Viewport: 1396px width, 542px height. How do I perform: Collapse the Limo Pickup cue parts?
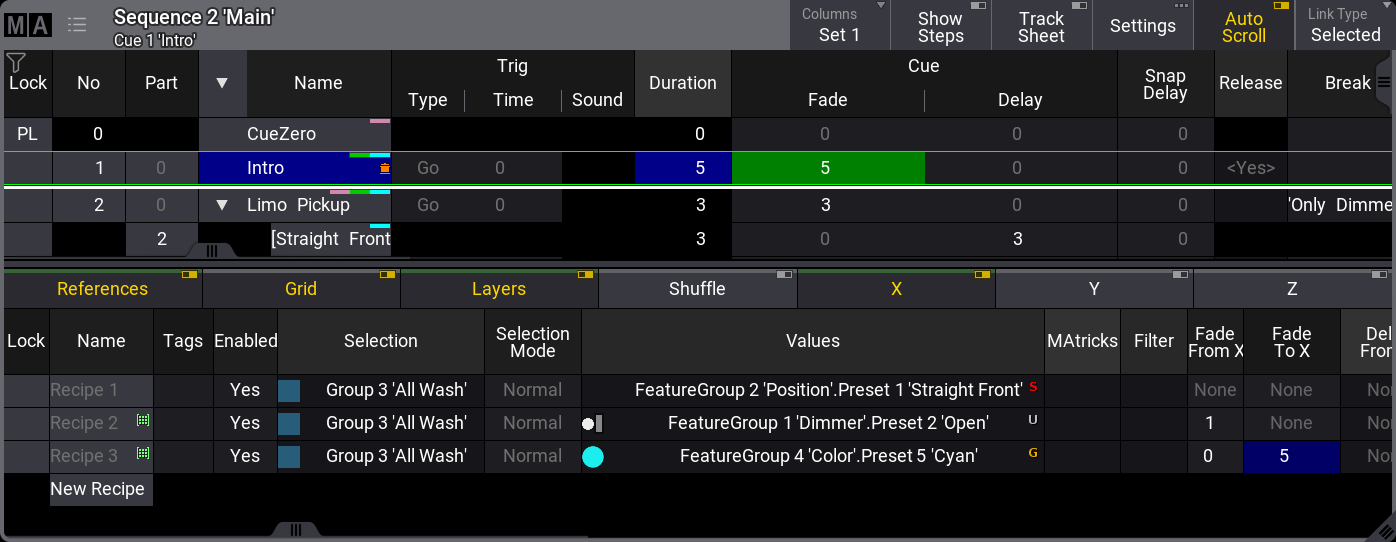(x=222, y=205)
